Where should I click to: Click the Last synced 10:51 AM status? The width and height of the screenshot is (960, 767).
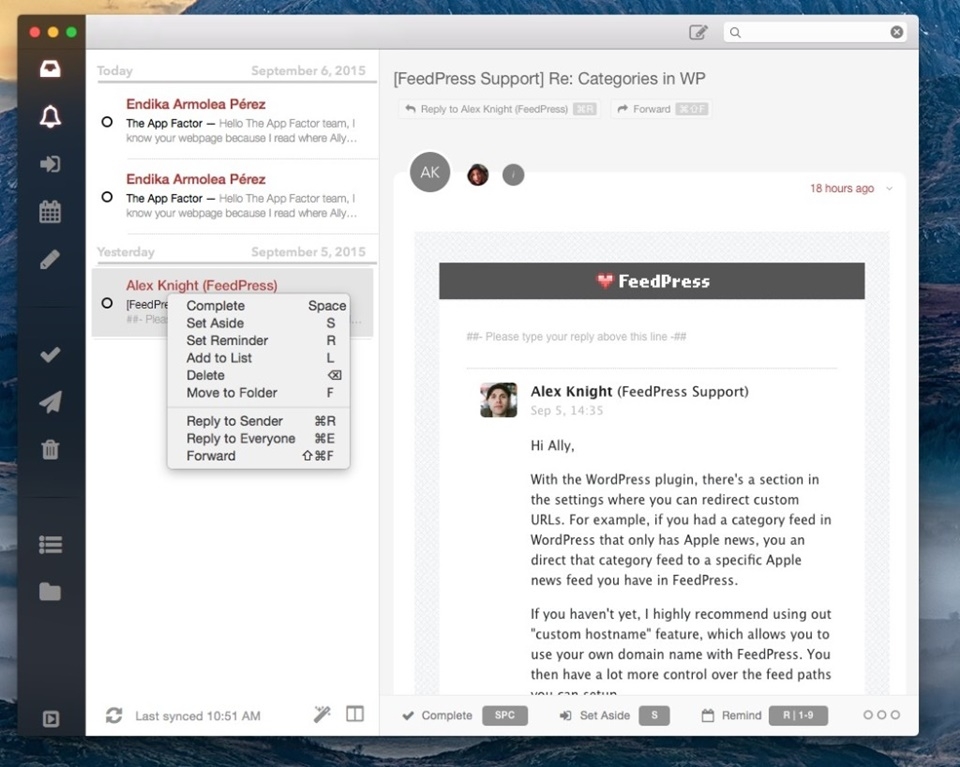tap(198, 716)
